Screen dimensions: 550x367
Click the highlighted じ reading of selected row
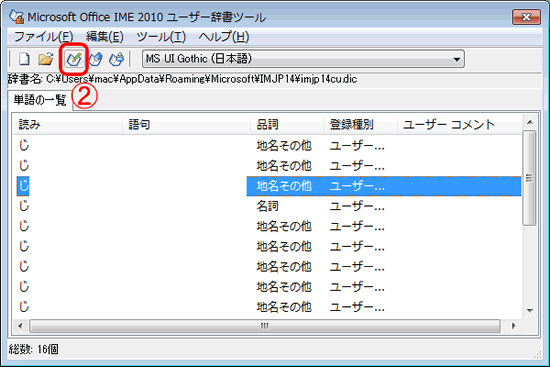point(23,186)
